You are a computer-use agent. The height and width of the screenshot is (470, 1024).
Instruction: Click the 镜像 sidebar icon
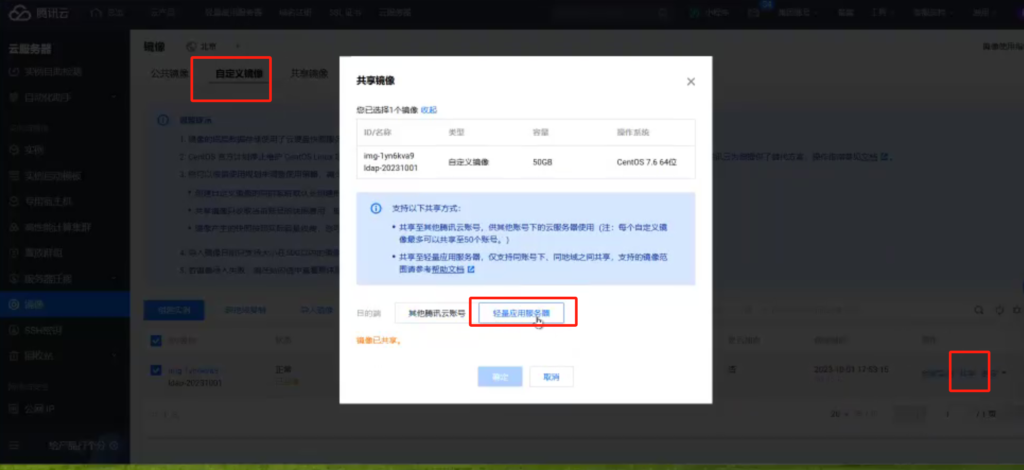[14, 304]
